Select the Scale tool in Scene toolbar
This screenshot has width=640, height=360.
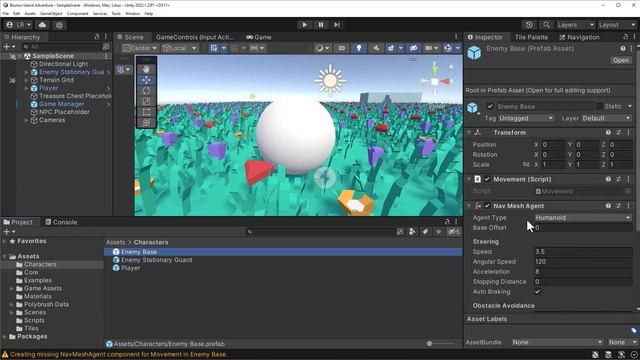click(x=147, y=101)
